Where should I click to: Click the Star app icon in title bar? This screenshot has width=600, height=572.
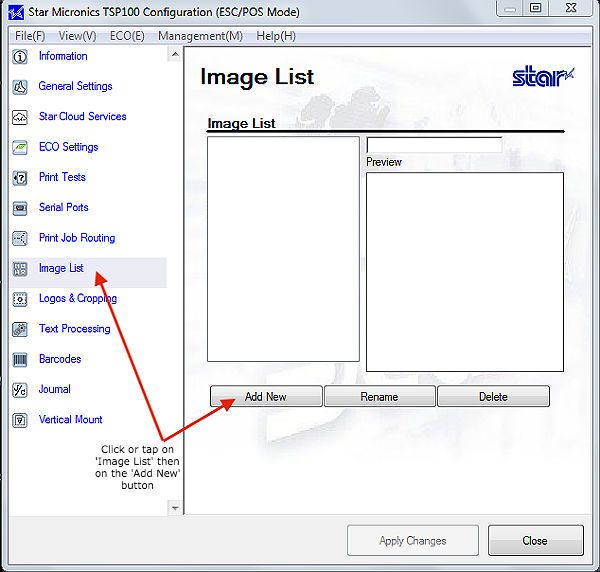coord(16,13)
